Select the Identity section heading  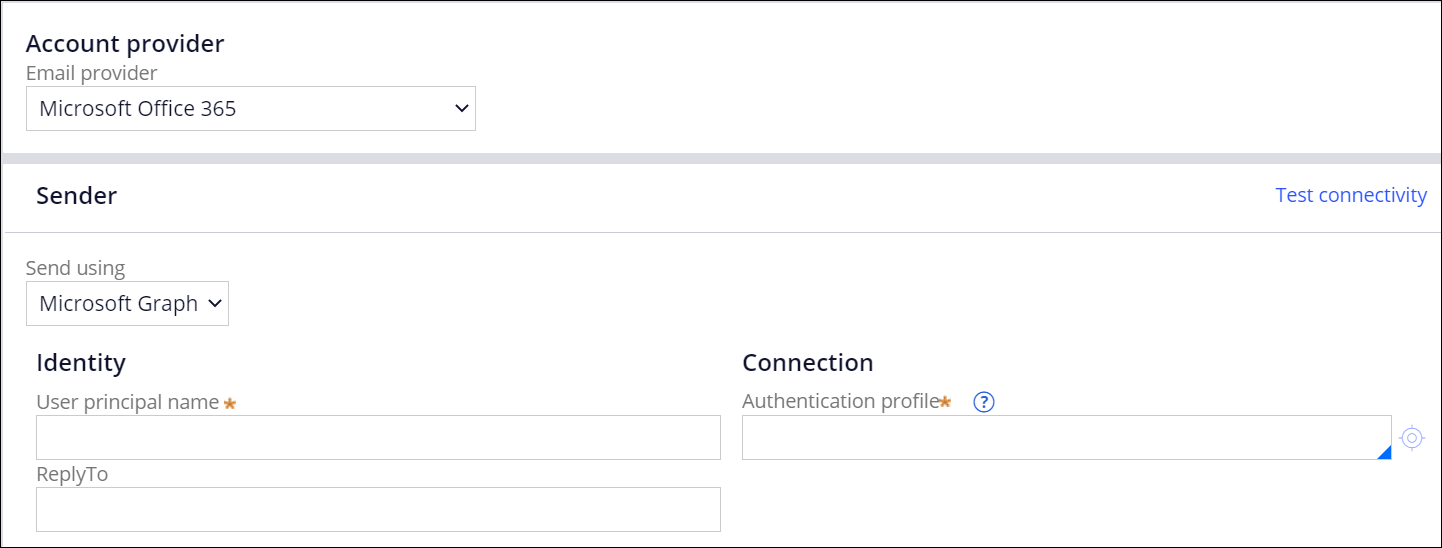(81, 362)
